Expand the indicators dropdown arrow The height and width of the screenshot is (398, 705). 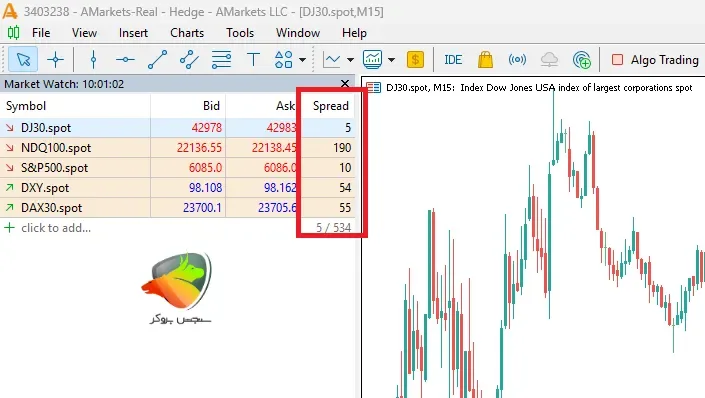[391, 59]
